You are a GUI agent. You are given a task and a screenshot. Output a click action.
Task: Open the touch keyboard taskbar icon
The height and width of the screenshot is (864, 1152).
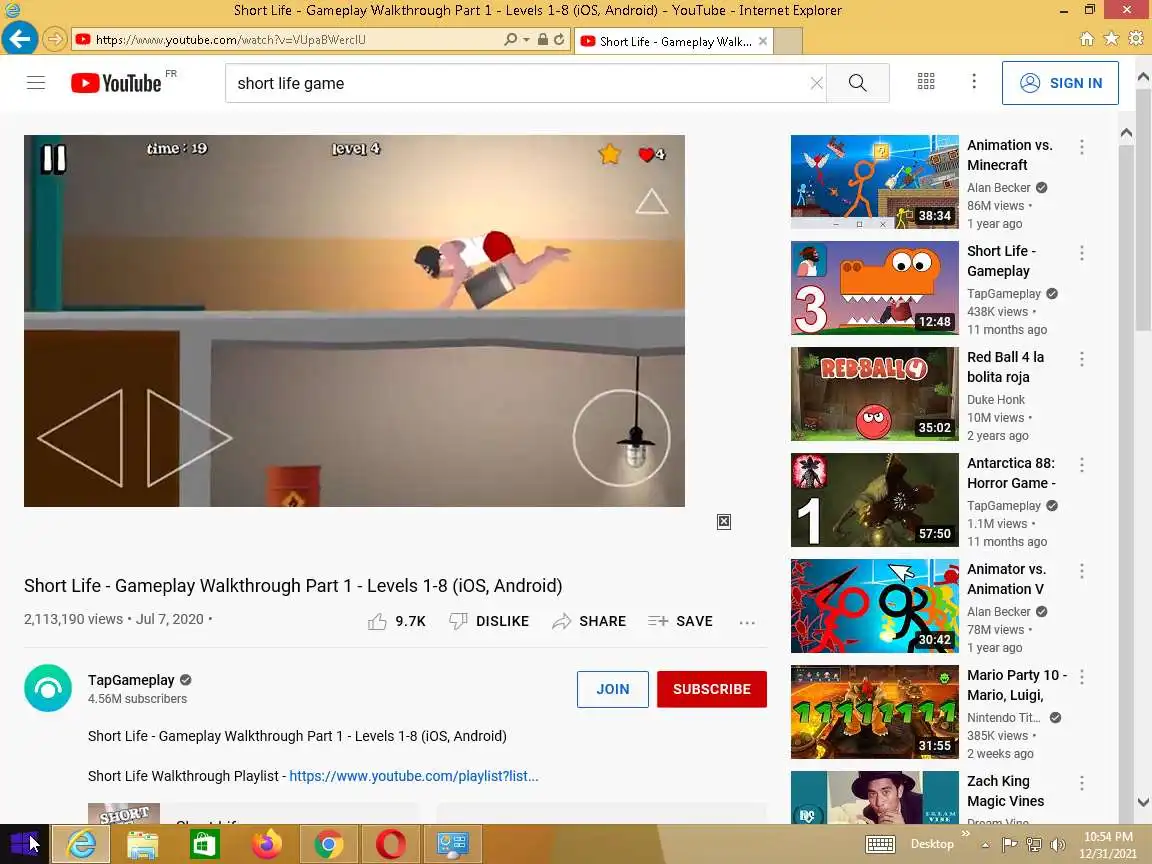(880, 844)
